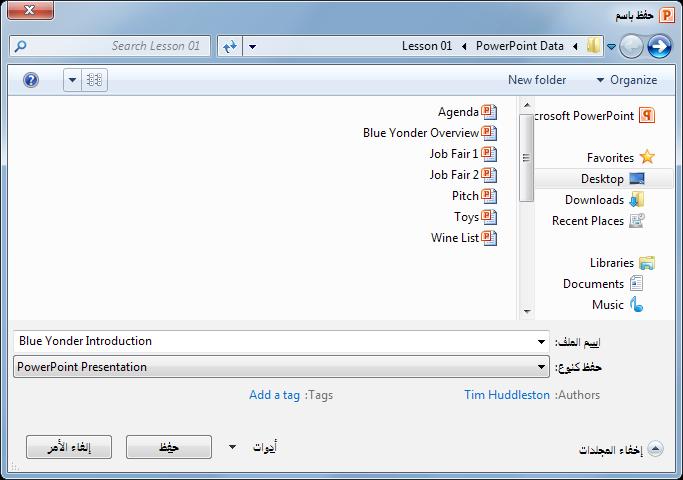
Task: Open the save as type combo box
Action: click(x=281, y=367)
